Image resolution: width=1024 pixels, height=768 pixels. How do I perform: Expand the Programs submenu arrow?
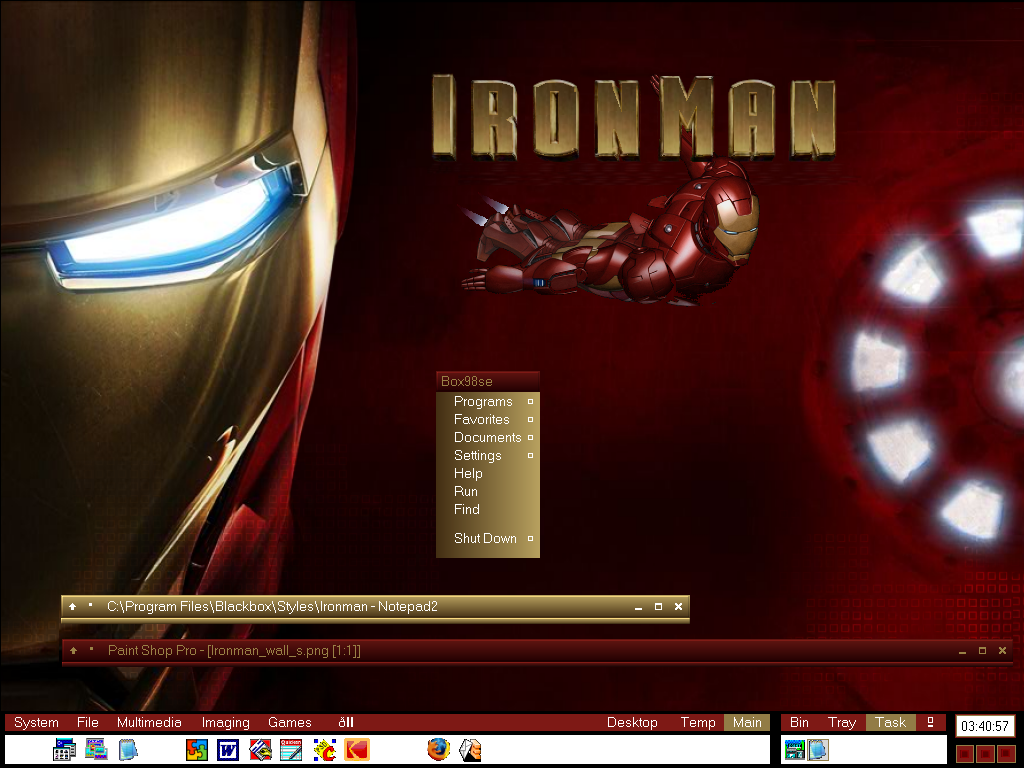tap(530, 402)
